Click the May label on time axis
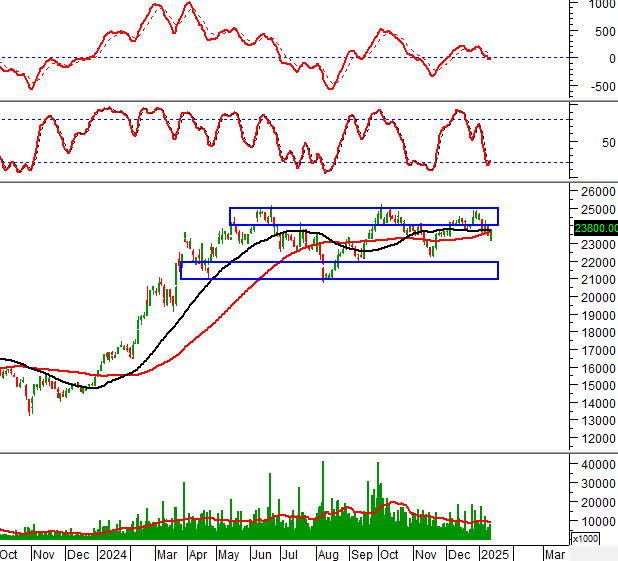 pyautogui.click(x=229, y=553)
